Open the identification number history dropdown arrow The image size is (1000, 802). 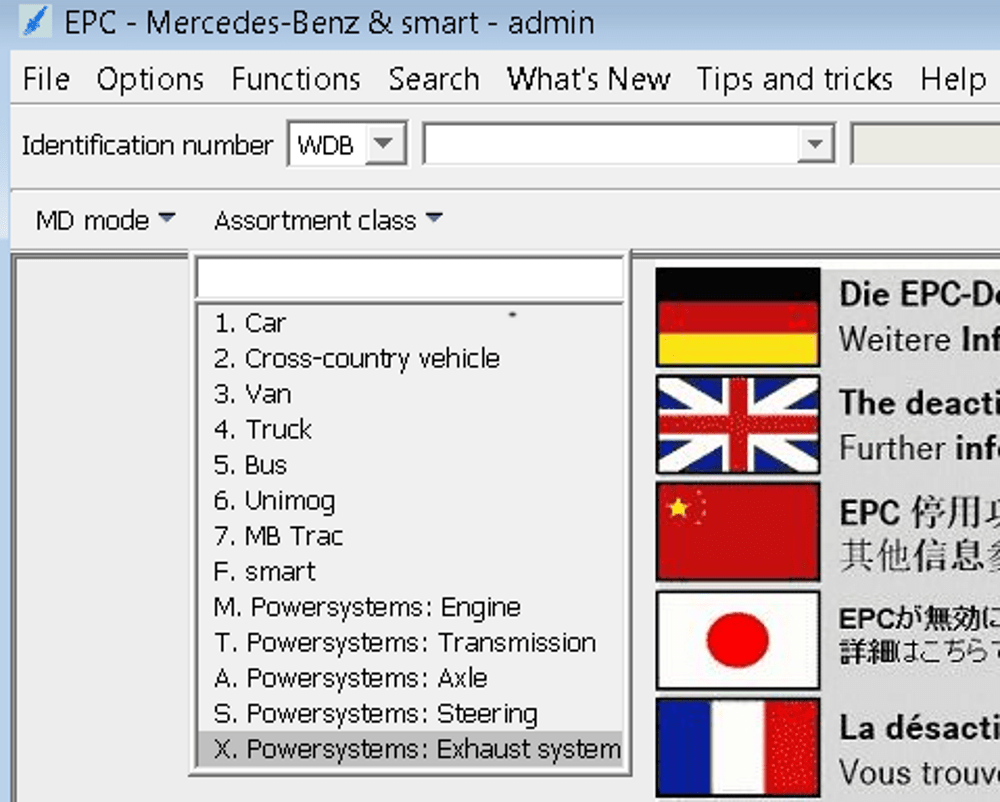815,143
